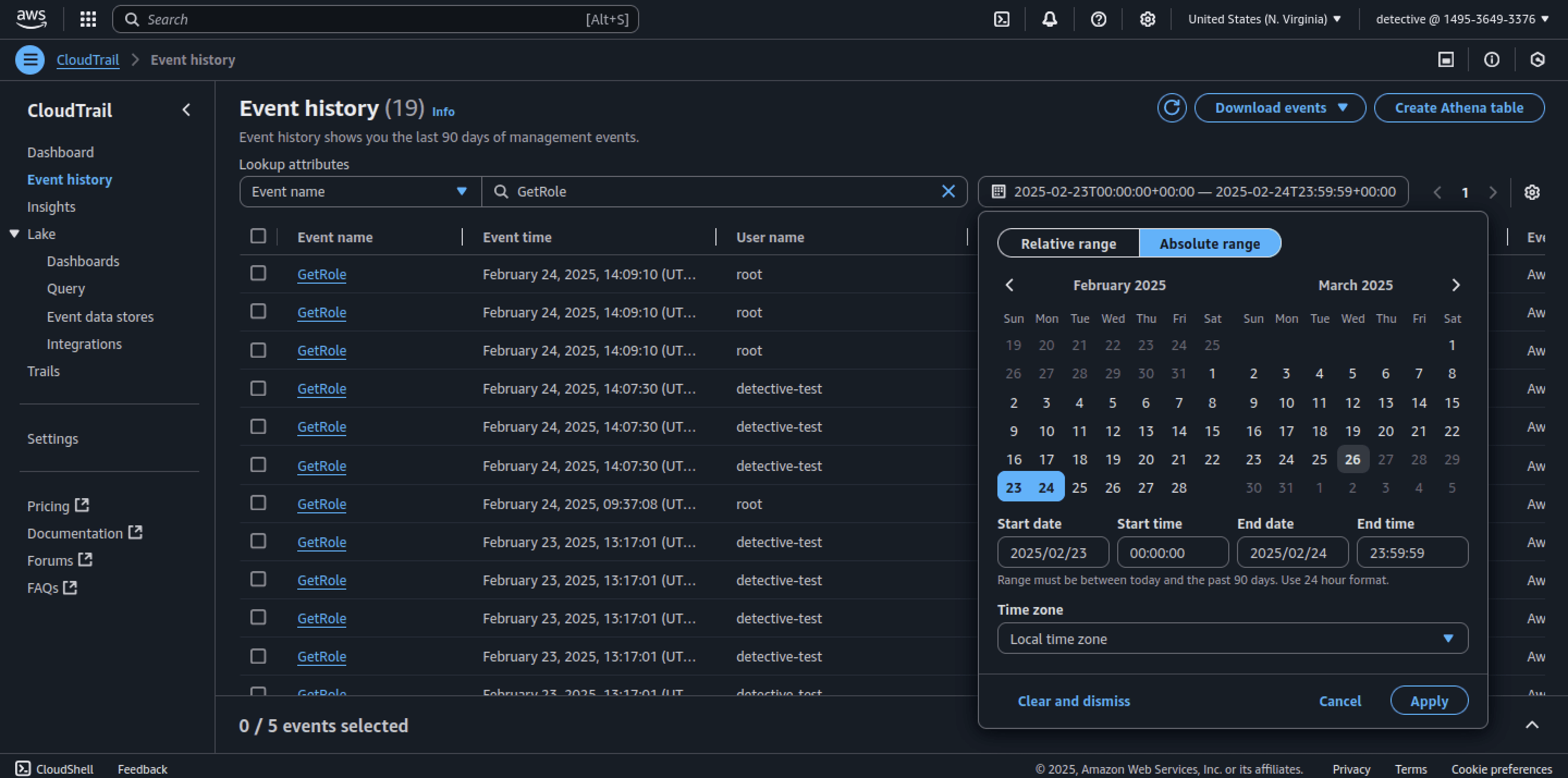1568x778 pixels.
Task: Open the region selector N. Virginia
Action: (1264, 20)
